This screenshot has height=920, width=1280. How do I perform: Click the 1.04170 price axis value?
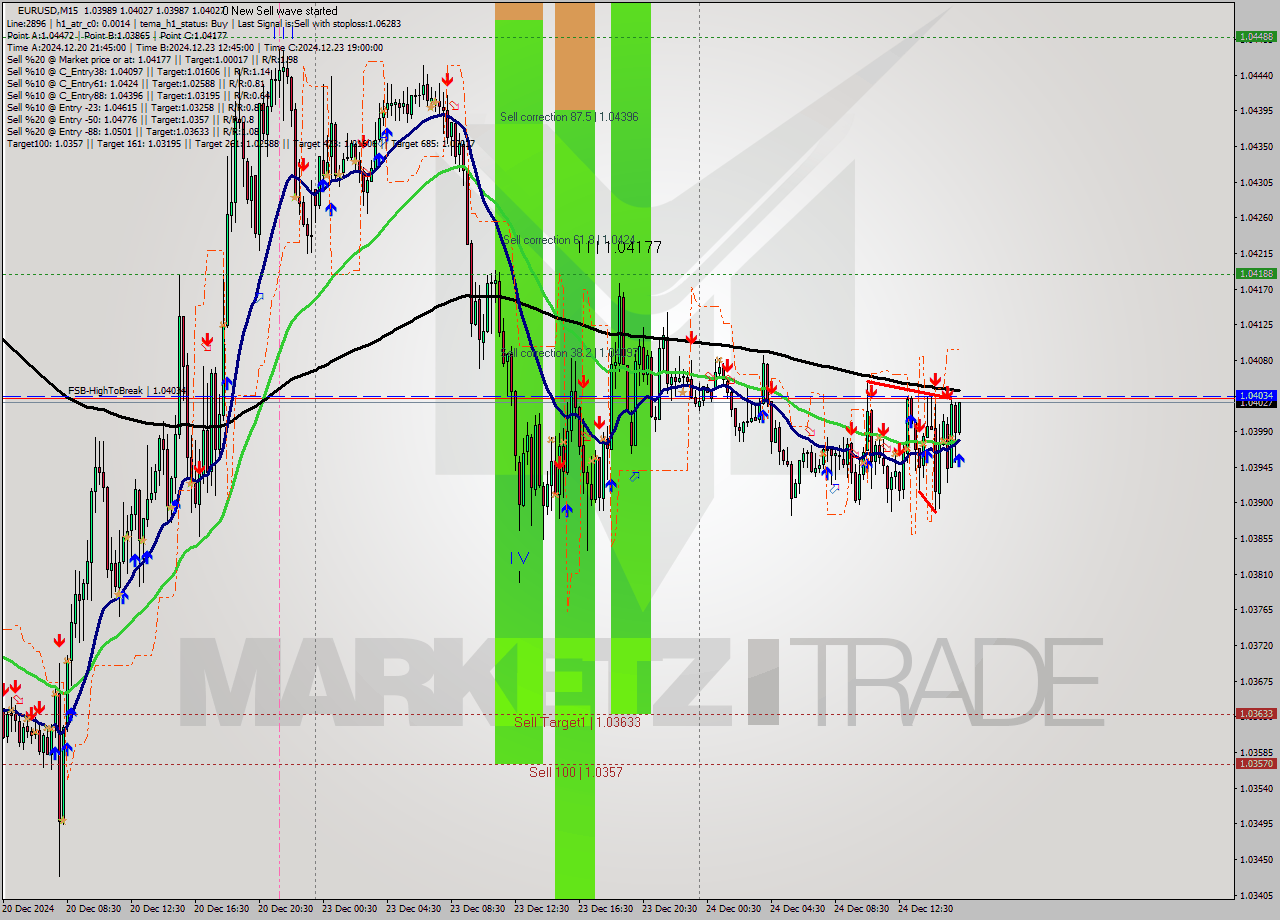pyautogui.click(x=1256, y=289)
